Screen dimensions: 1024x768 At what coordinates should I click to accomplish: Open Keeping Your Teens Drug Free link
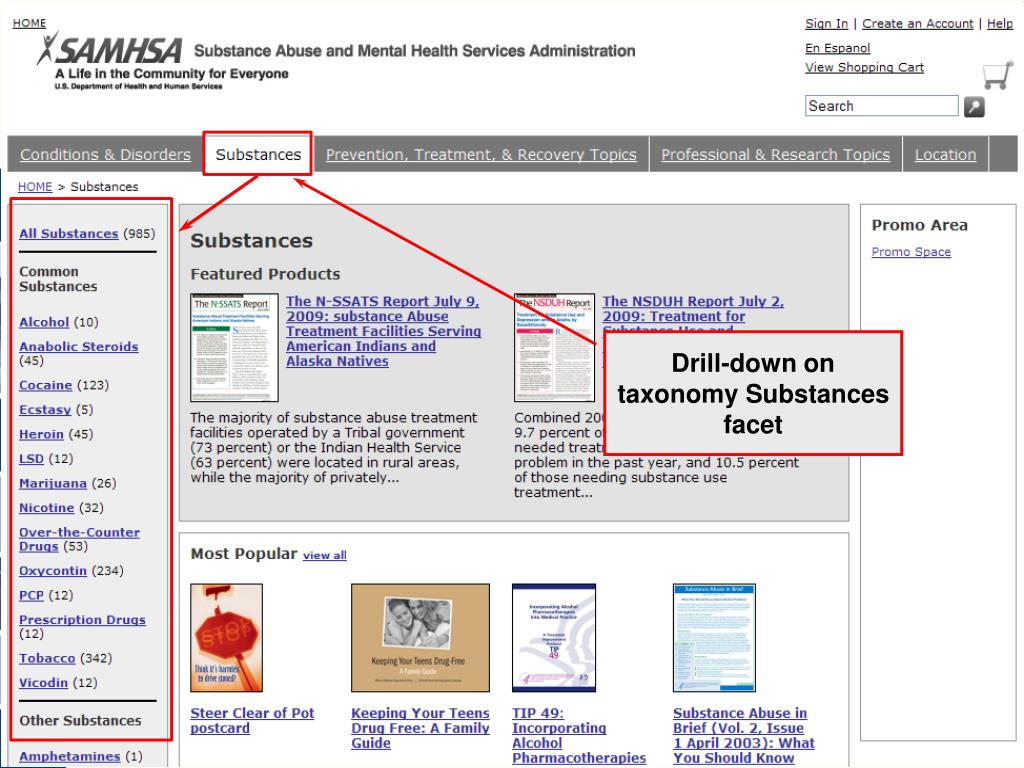coord(420,728)
